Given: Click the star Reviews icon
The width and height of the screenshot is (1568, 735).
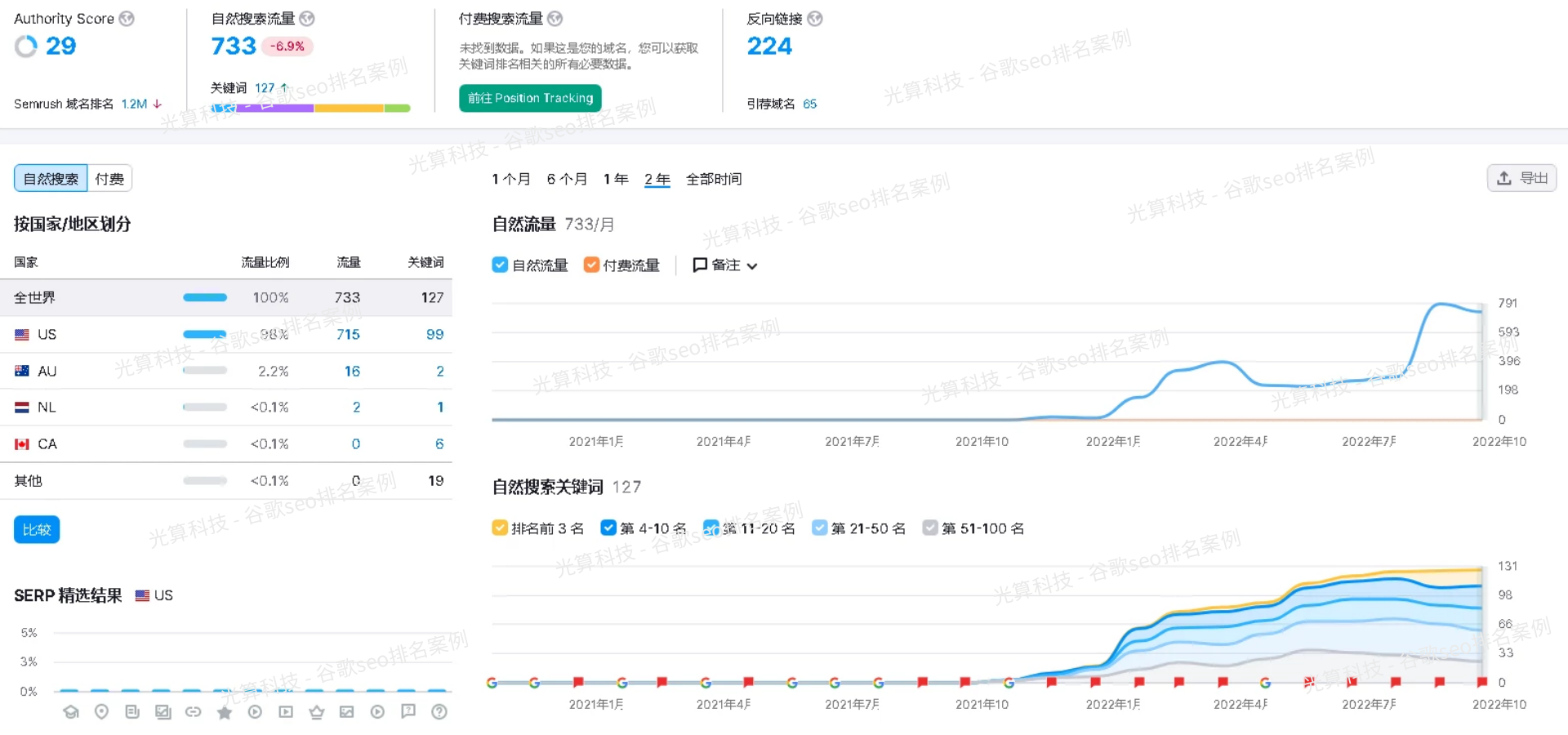Looking at the screenshot, I should [225, 713].
